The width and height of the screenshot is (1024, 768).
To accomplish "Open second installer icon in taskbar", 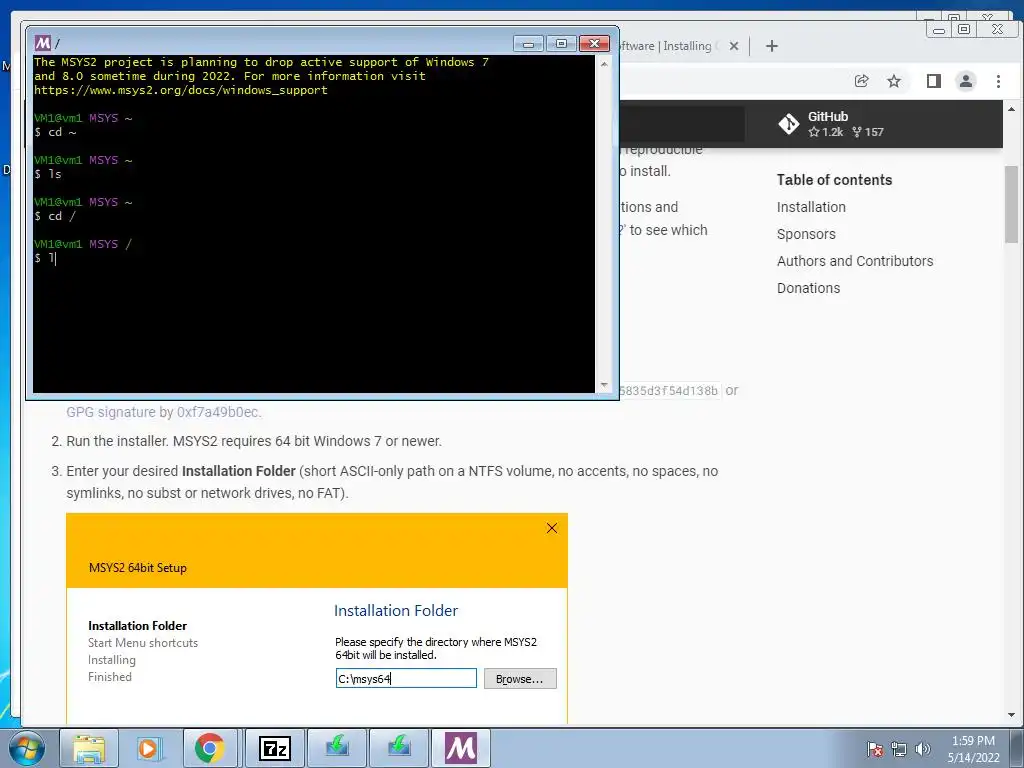I will click(x=399, y=748).
